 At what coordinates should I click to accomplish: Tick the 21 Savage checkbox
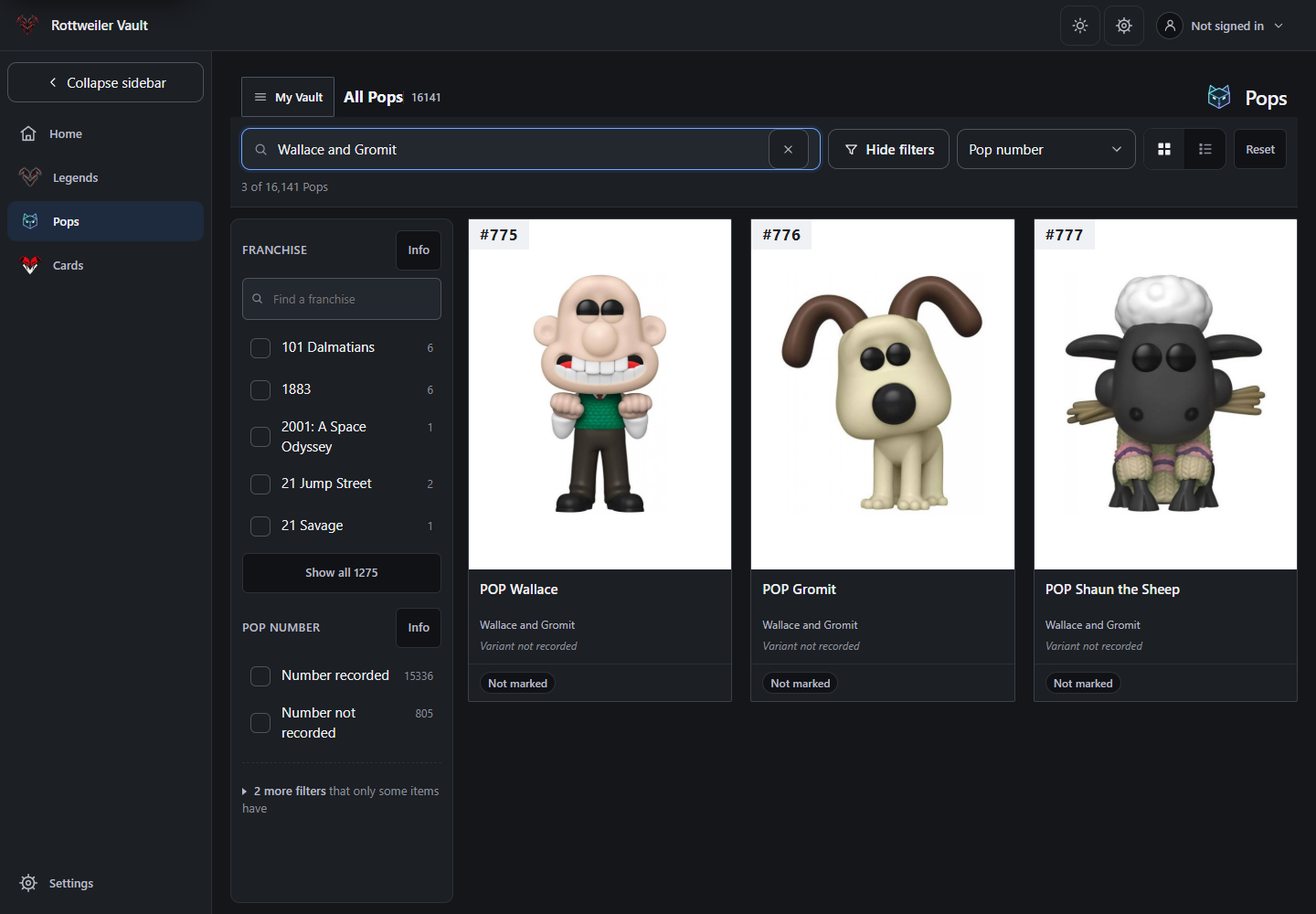[260, 526]
